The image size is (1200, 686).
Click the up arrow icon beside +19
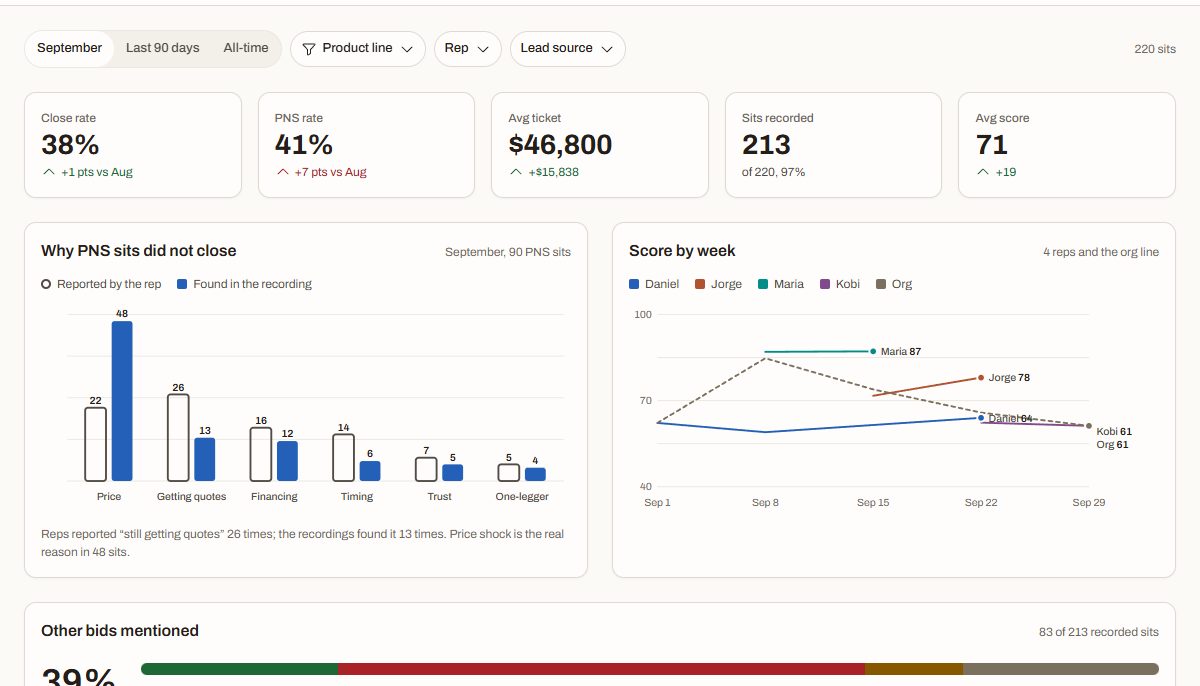(983, 172)
